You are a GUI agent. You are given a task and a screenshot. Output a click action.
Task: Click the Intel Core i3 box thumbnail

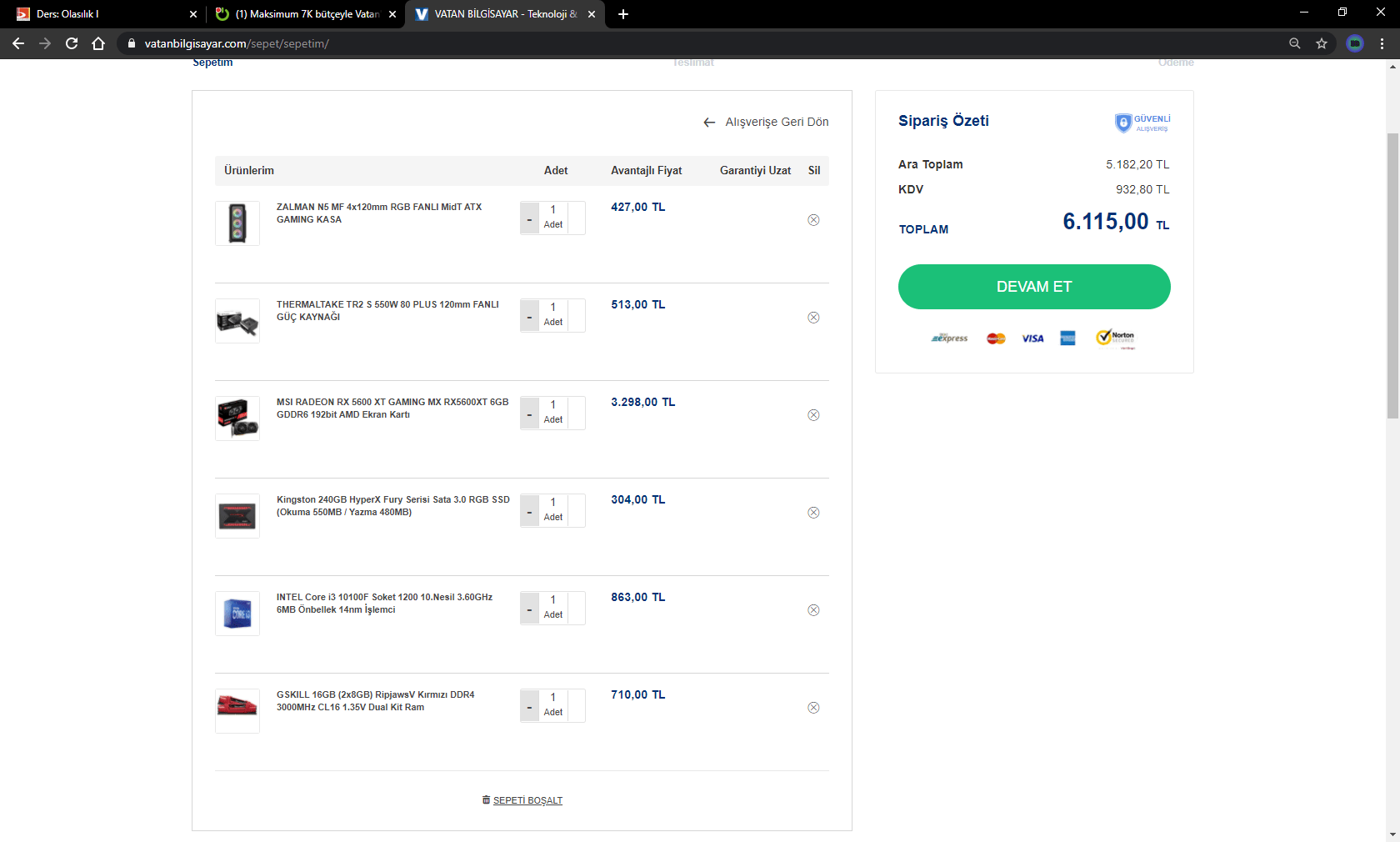tap(237, 614)
